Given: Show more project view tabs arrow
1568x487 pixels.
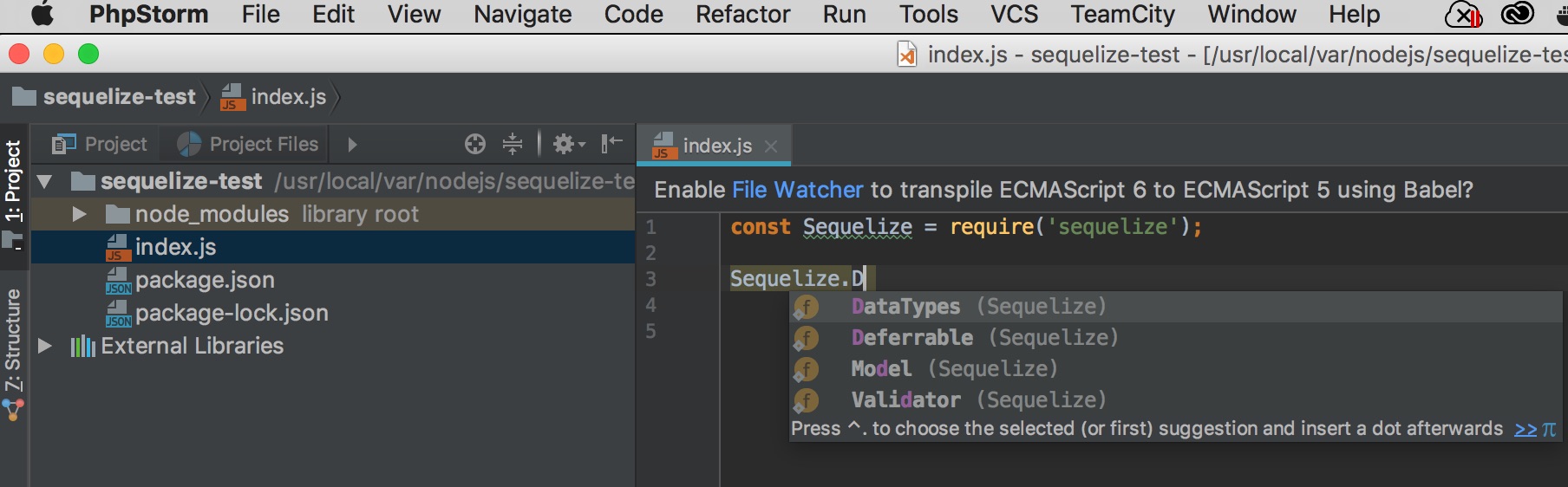Looking at the screenshot, I should [x=352, y=145].
